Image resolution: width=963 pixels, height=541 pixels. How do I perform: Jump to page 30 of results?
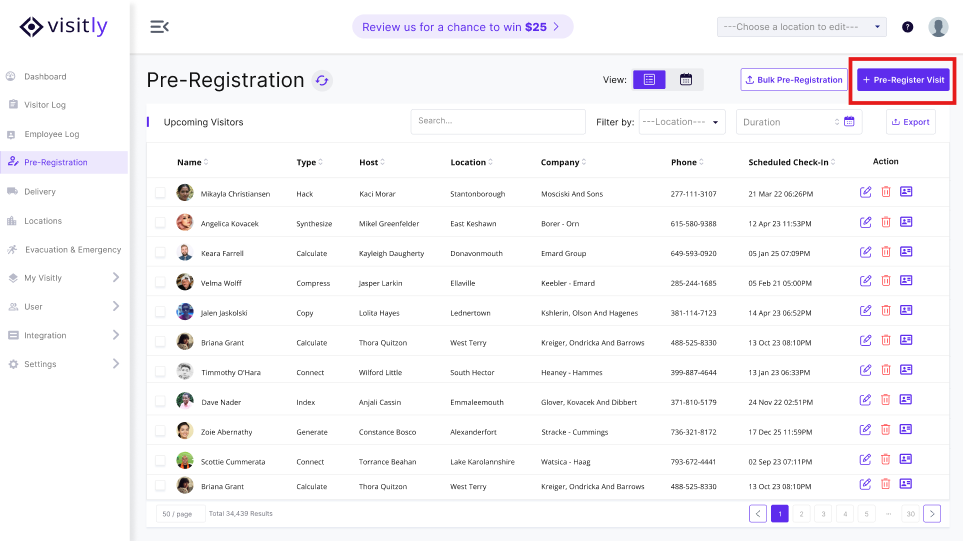point(910,514)
